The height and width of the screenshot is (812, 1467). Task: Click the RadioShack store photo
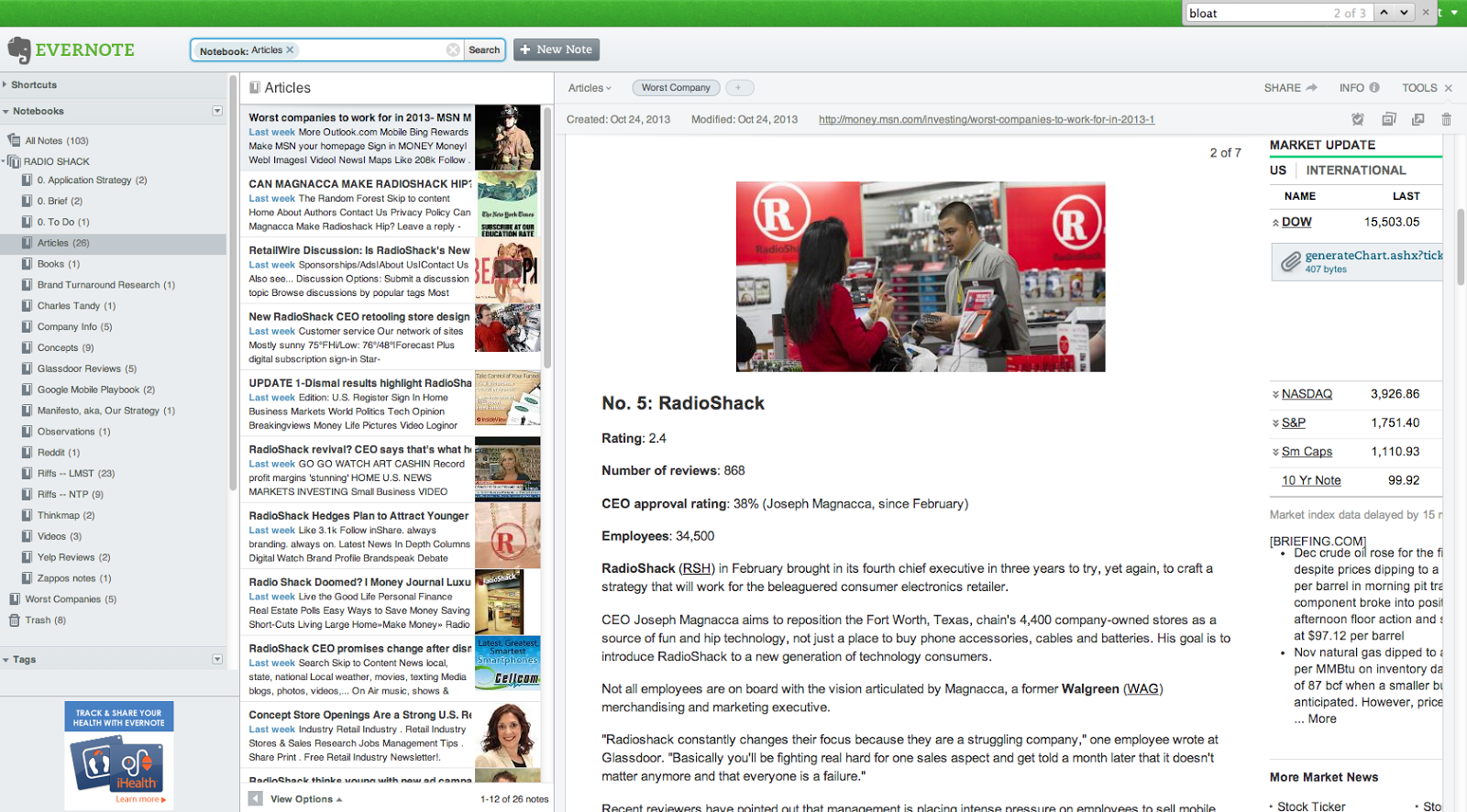[x=921, y=277]
